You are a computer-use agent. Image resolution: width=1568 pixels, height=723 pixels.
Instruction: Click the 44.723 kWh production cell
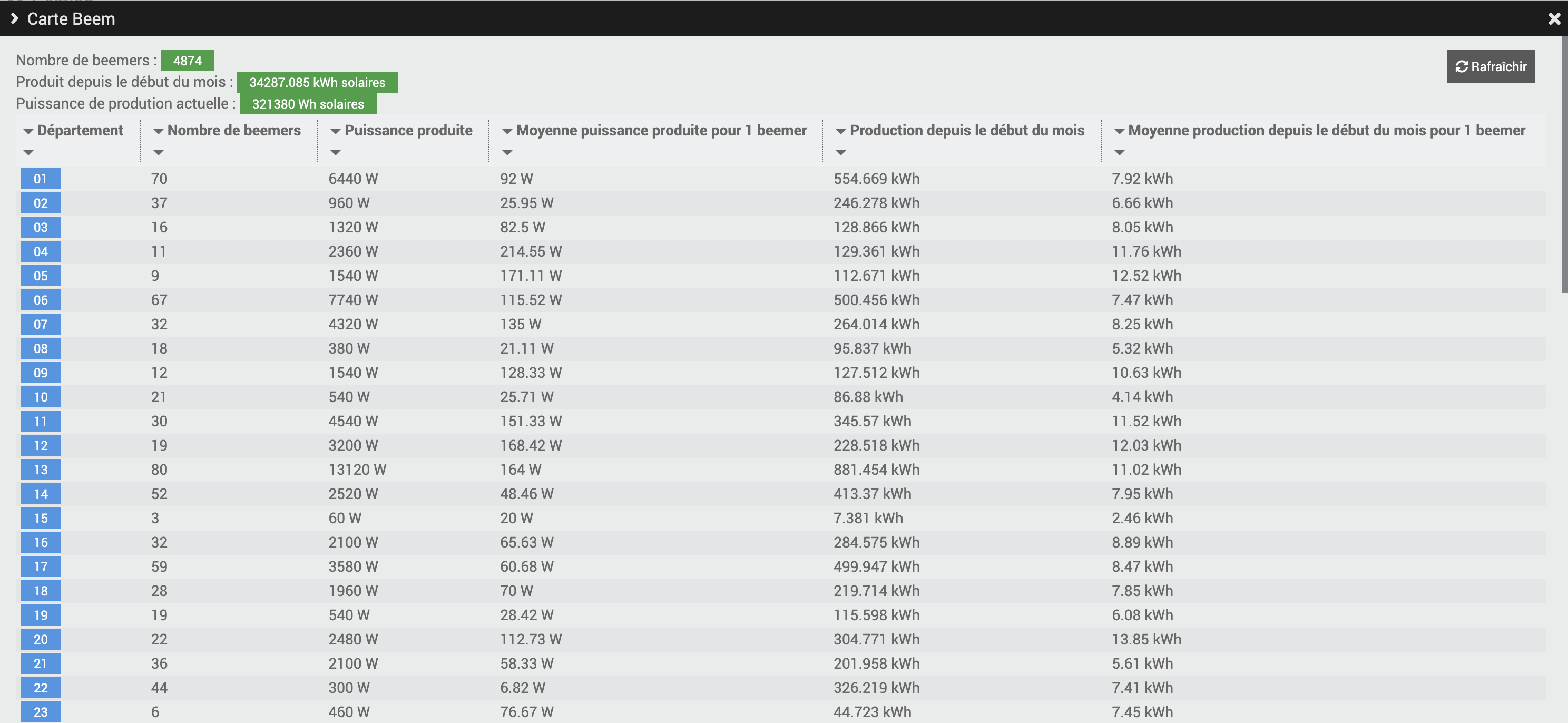tap(873, 712)
